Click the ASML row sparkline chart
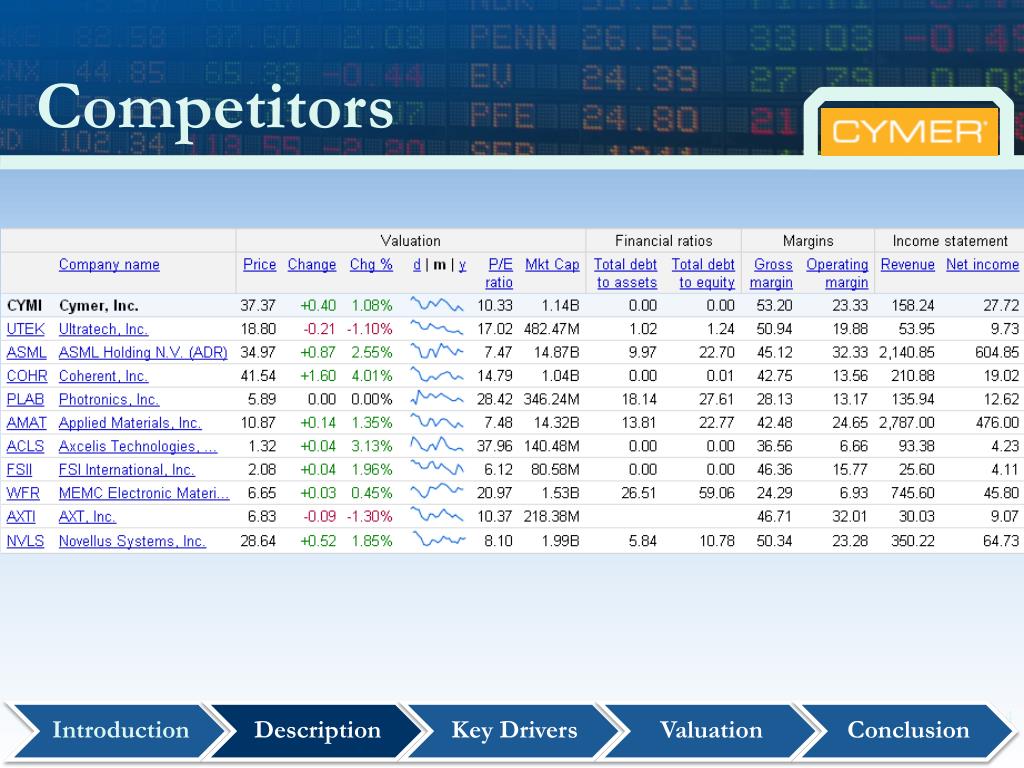The image size is (1024, 768). (437, 351)
